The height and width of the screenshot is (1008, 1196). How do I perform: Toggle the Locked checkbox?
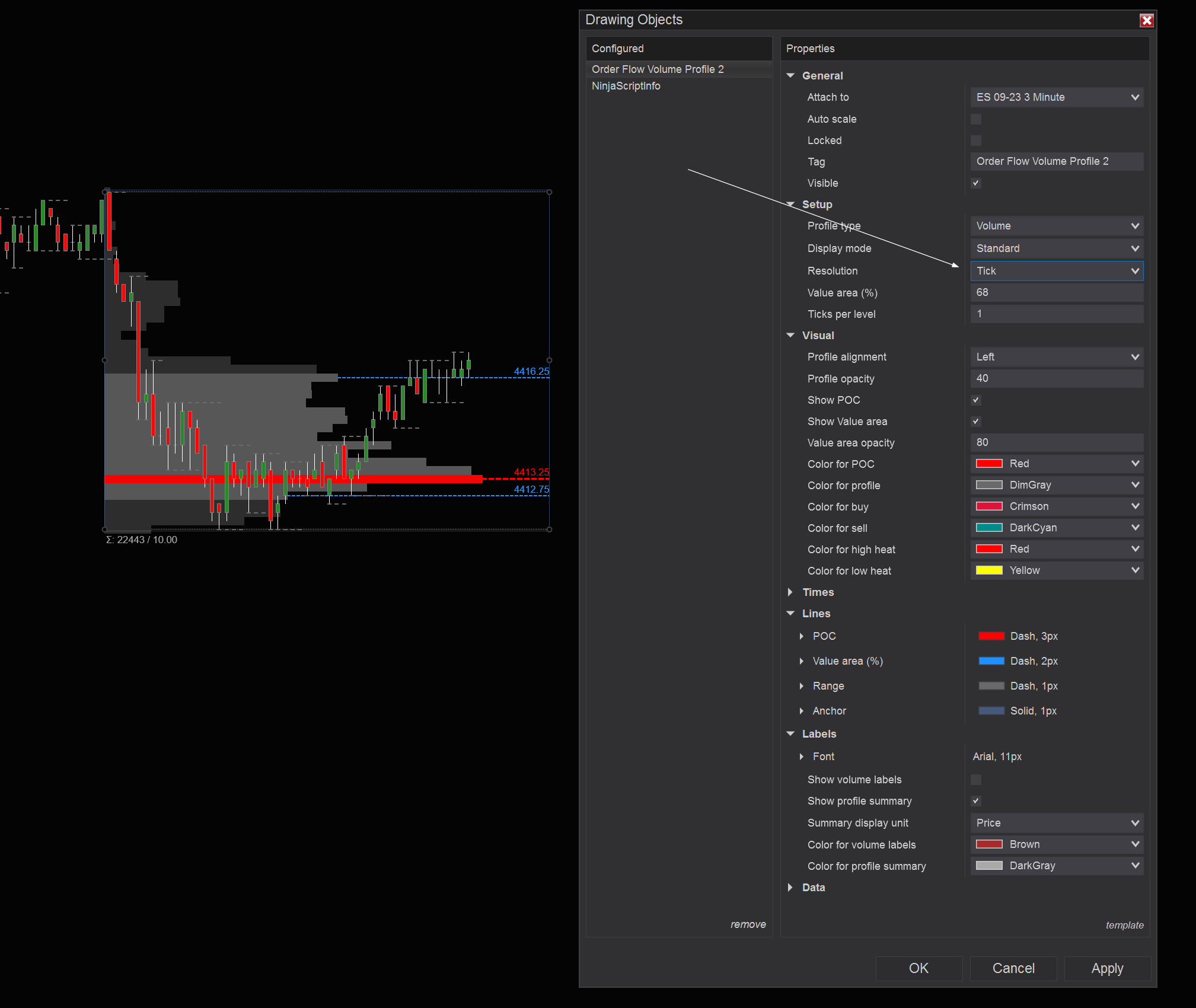tap(975, 141)
